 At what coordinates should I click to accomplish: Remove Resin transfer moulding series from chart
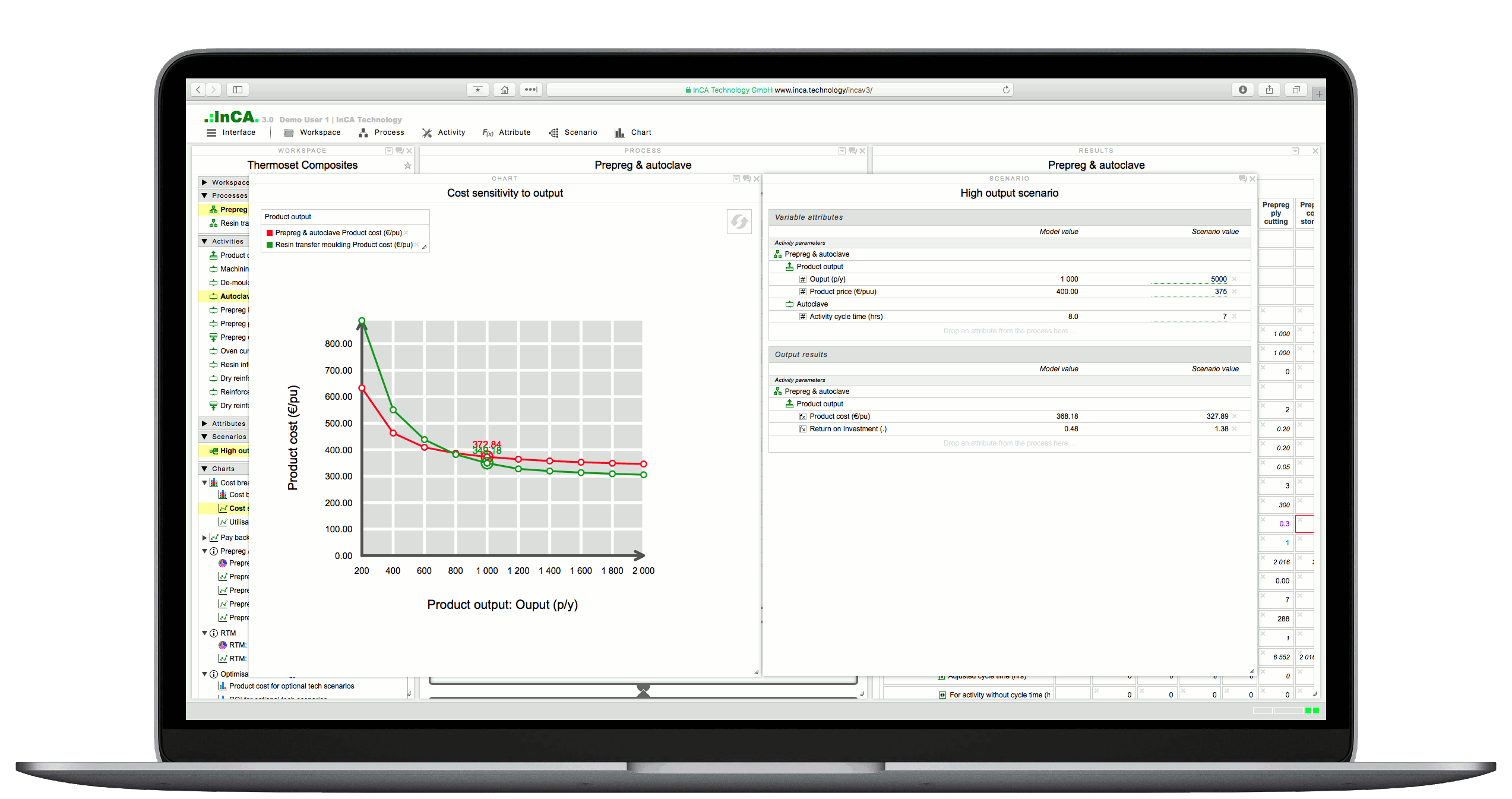pyautogui.click(x=417, y=245)
